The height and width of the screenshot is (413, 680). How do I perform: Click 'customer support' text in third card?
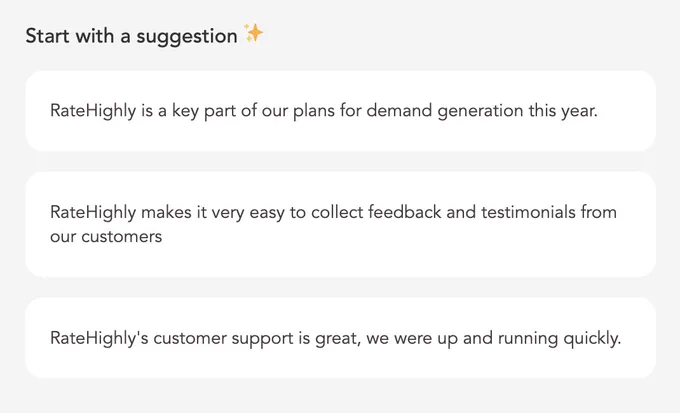click(223, 338)
